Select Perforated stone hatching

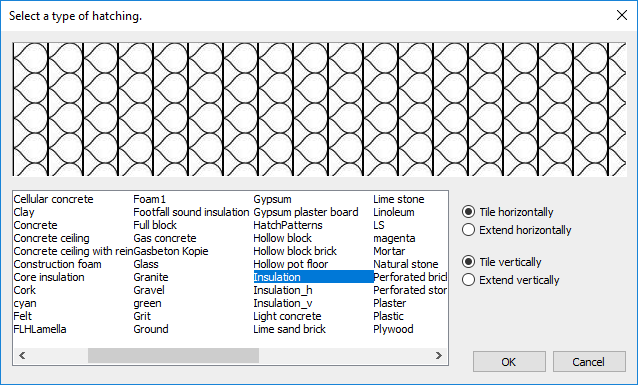coord(410,291)
